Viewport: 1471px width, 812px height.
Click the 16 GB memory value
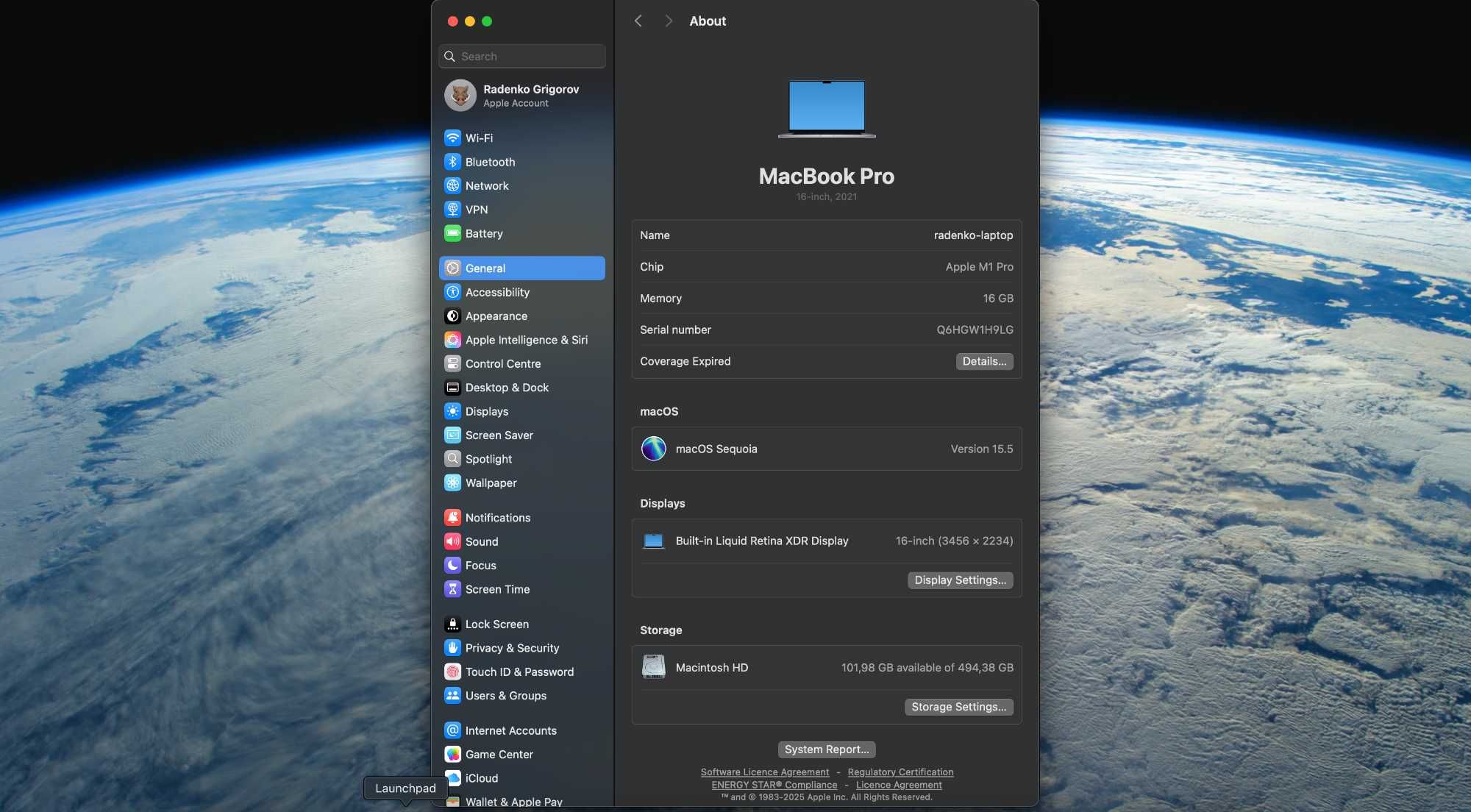(998, 299)
